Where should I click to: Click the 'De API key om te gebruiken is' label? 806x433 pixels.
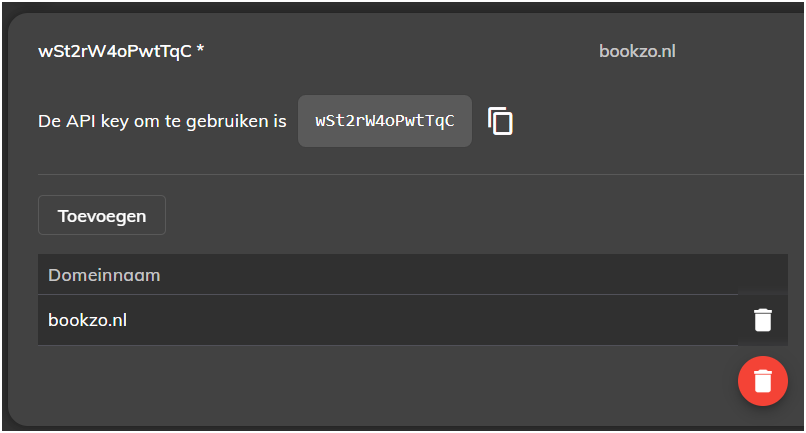click(x=162, y=121)
